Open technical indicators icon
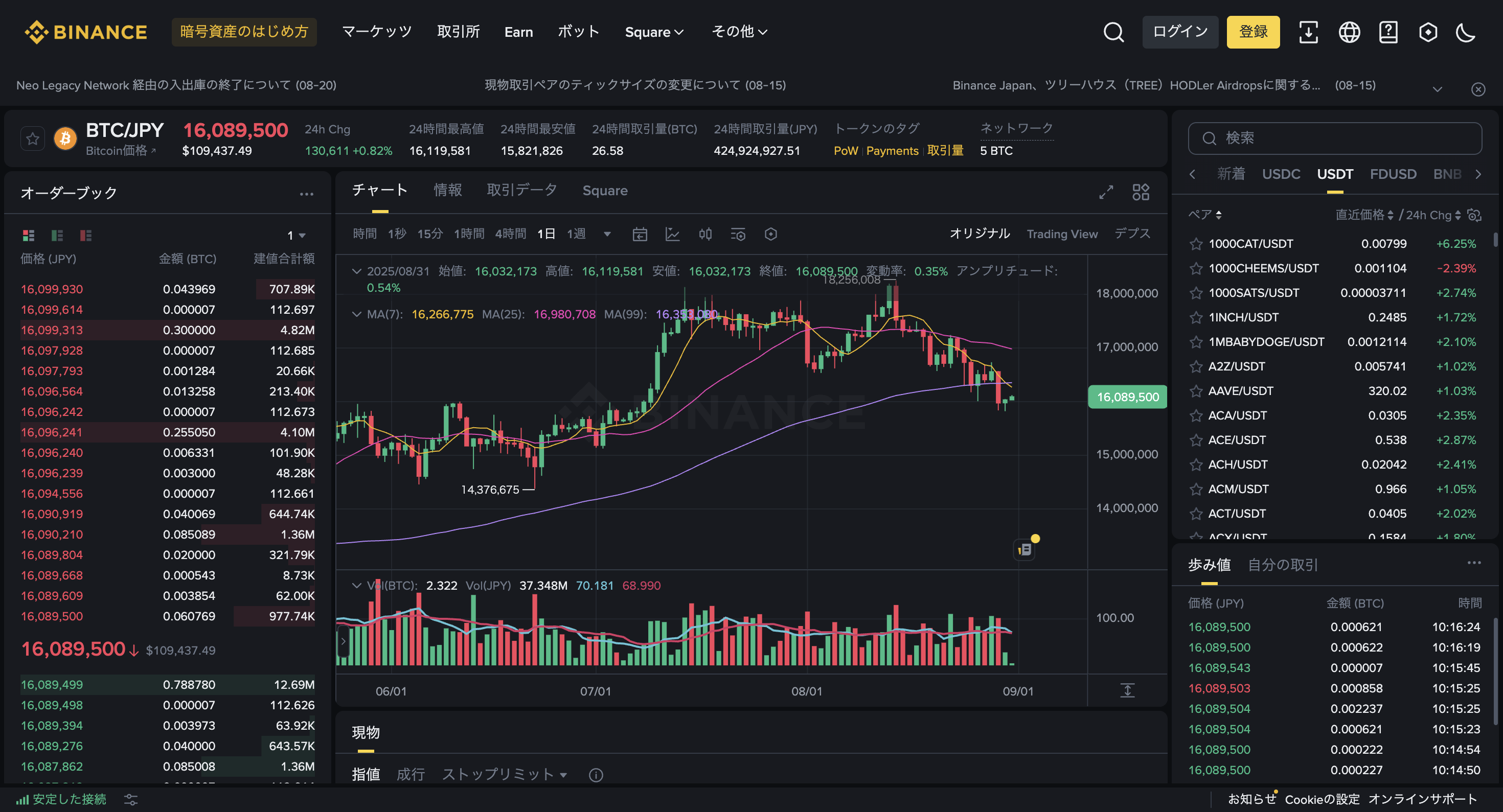The image size is (1503, 812). (x=738, y=234)
